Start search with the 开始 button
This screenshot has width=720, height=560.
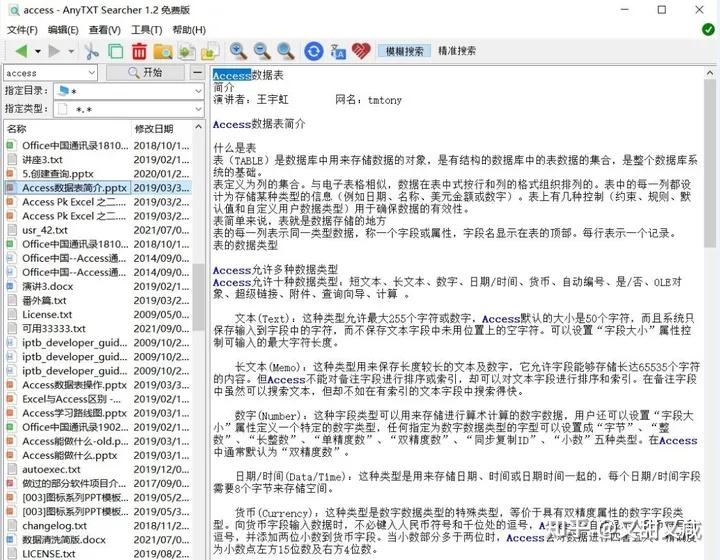pos(146,73)
